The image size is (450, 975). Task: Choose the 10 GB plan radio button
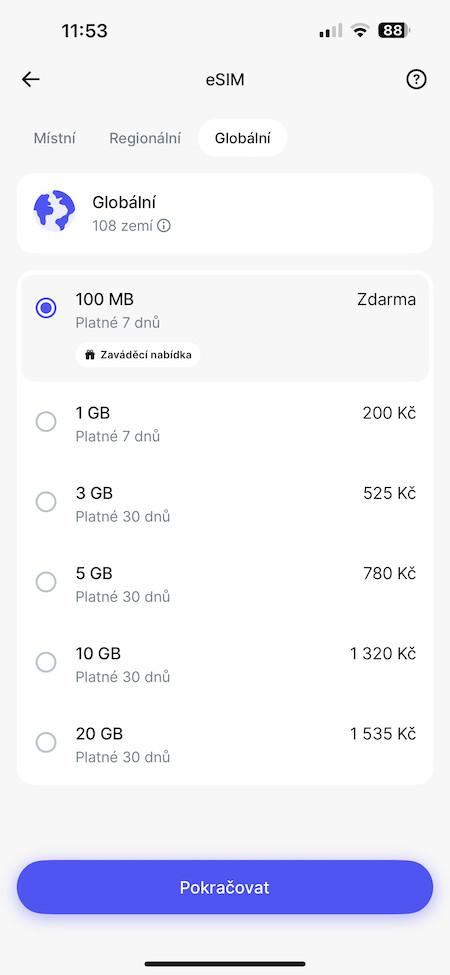46,662
